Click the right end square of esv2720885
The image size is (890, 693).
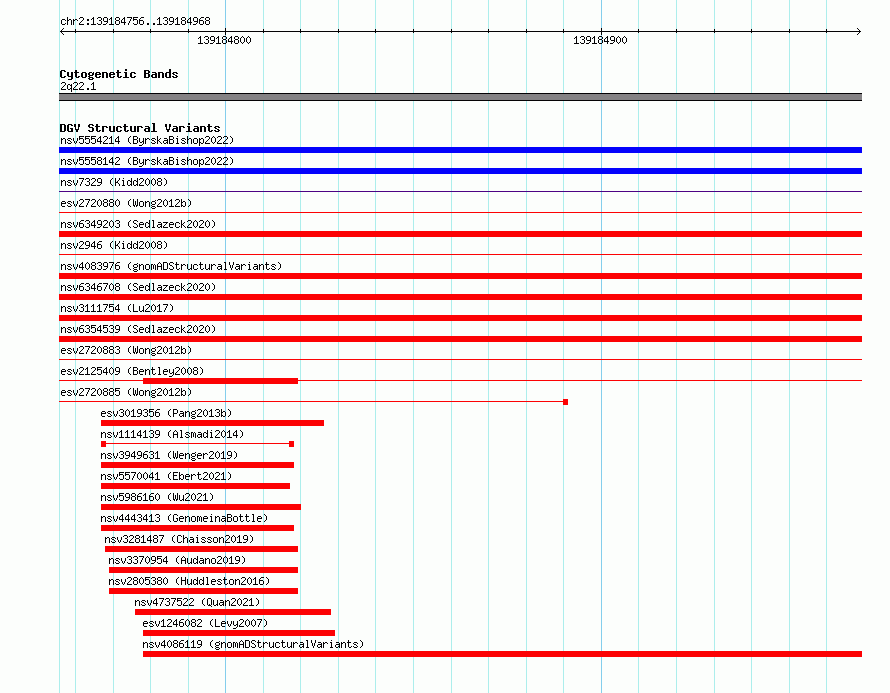(565, 402)
